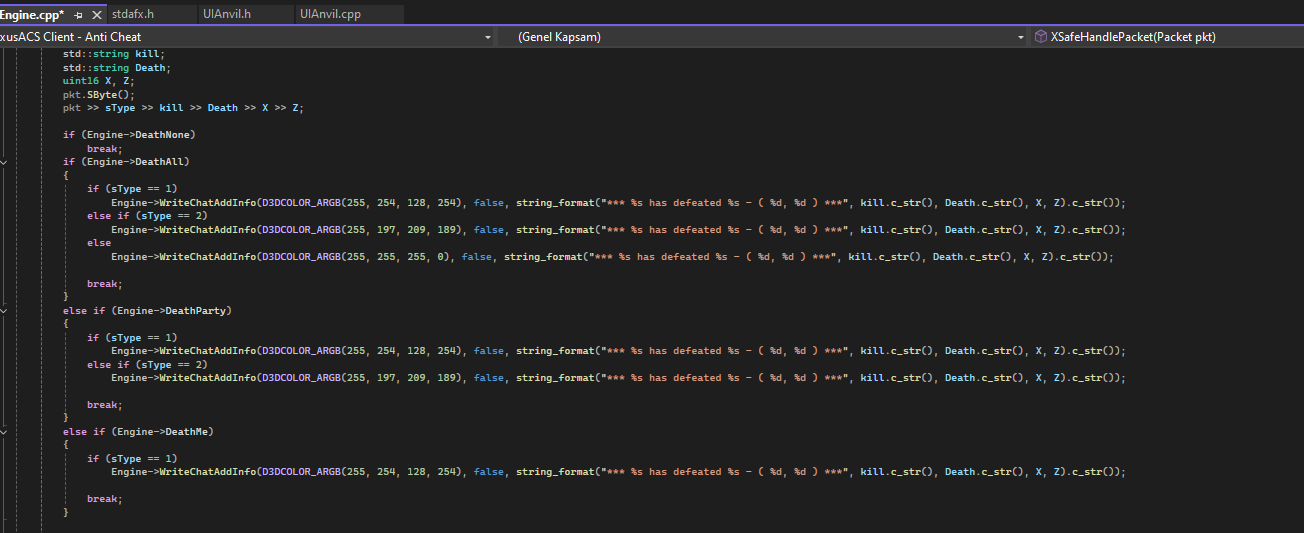Click the purple cube icon beside XSafeHandlePacket

tap(1041, 37)
